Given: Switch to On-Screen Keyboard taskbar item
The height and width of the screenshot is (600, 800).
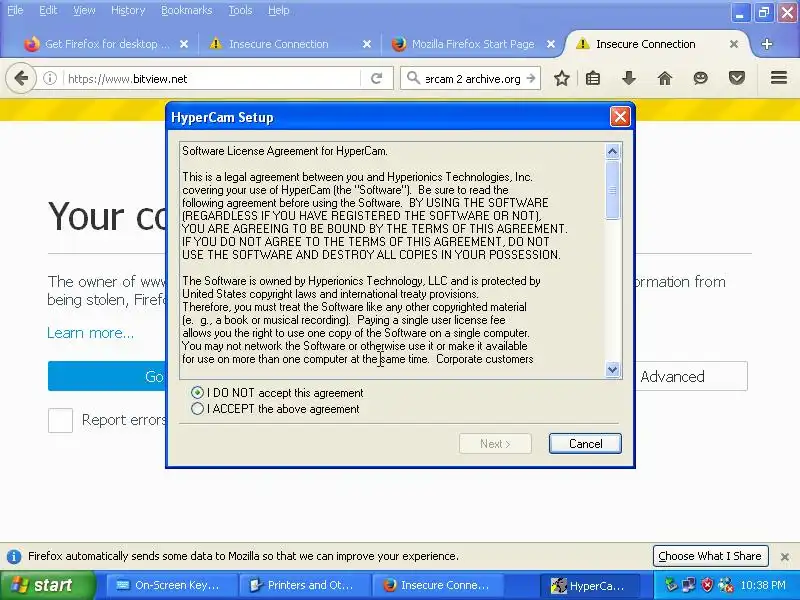Looking at the screenshot, I should coord(171,585).
